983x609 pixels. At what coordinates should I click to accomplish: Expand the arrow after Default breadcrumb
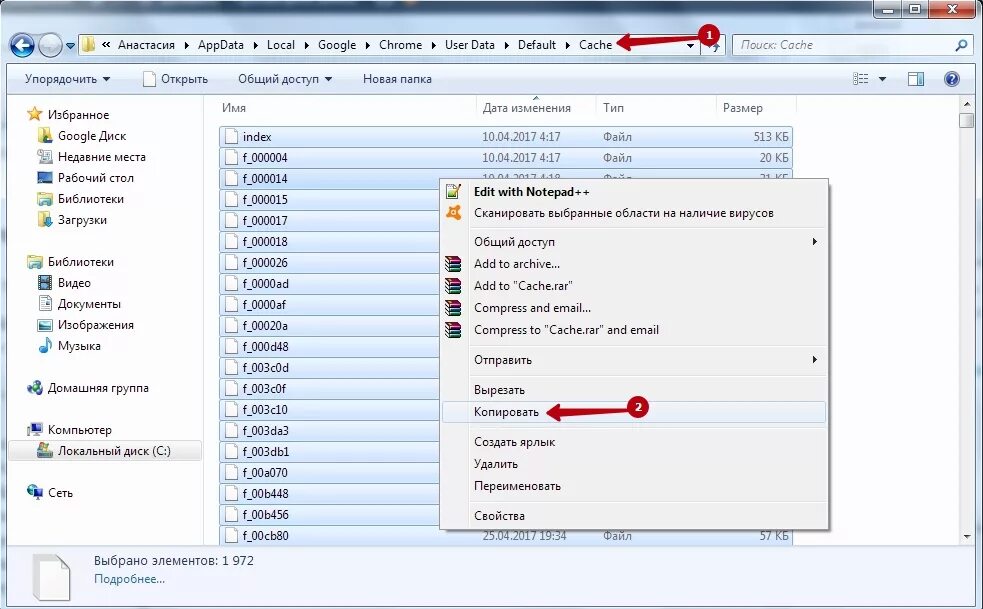567,45
